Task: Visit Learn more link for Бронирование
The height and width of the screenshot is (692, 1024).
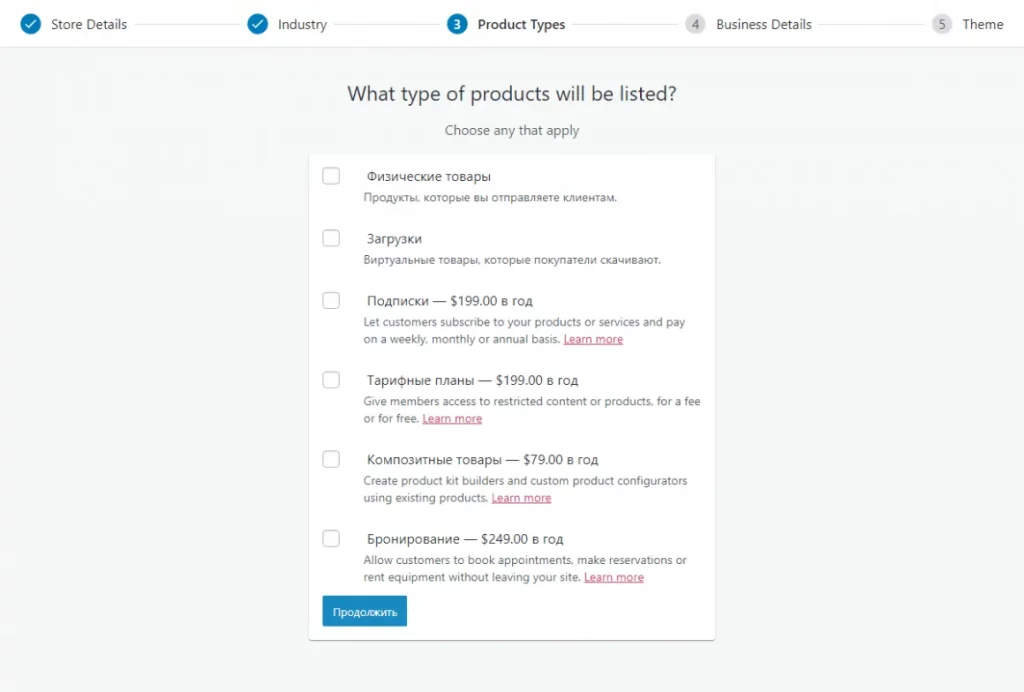Action: pyautogui.click(x=614, y=578)
